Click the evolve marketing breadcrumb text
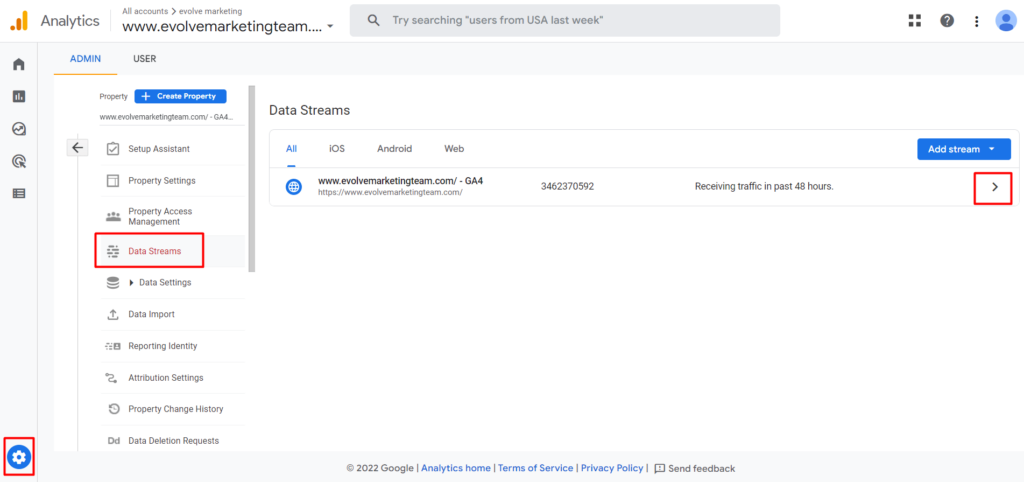Viewport: 1024px width, 482px height. pyautogui.click(x=212, y=11)
